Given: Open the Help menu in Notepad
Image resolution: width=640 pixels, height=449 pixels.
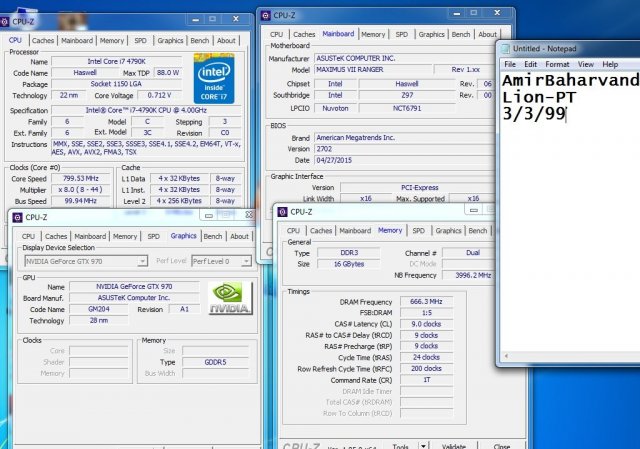Looking at the screenshot, I should click(613, 64).
